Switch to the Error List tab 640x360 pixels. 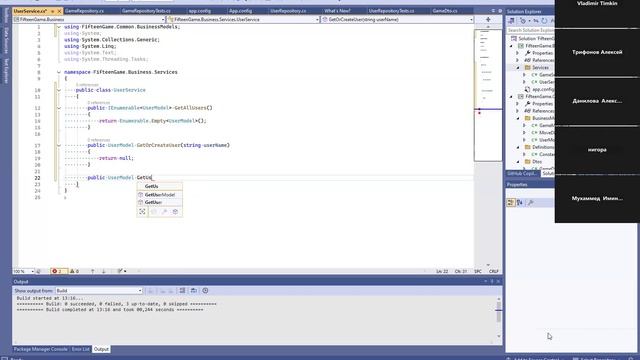coord(80,349)
